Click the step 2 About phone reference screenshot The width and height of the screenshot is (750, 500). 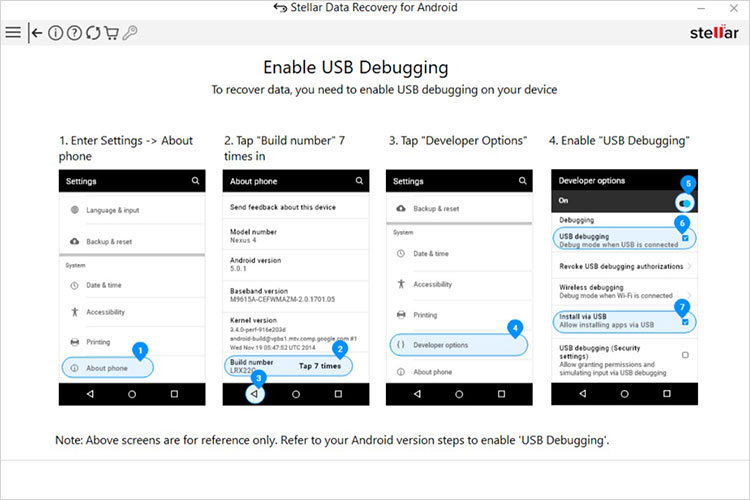(x=296, y=287)
